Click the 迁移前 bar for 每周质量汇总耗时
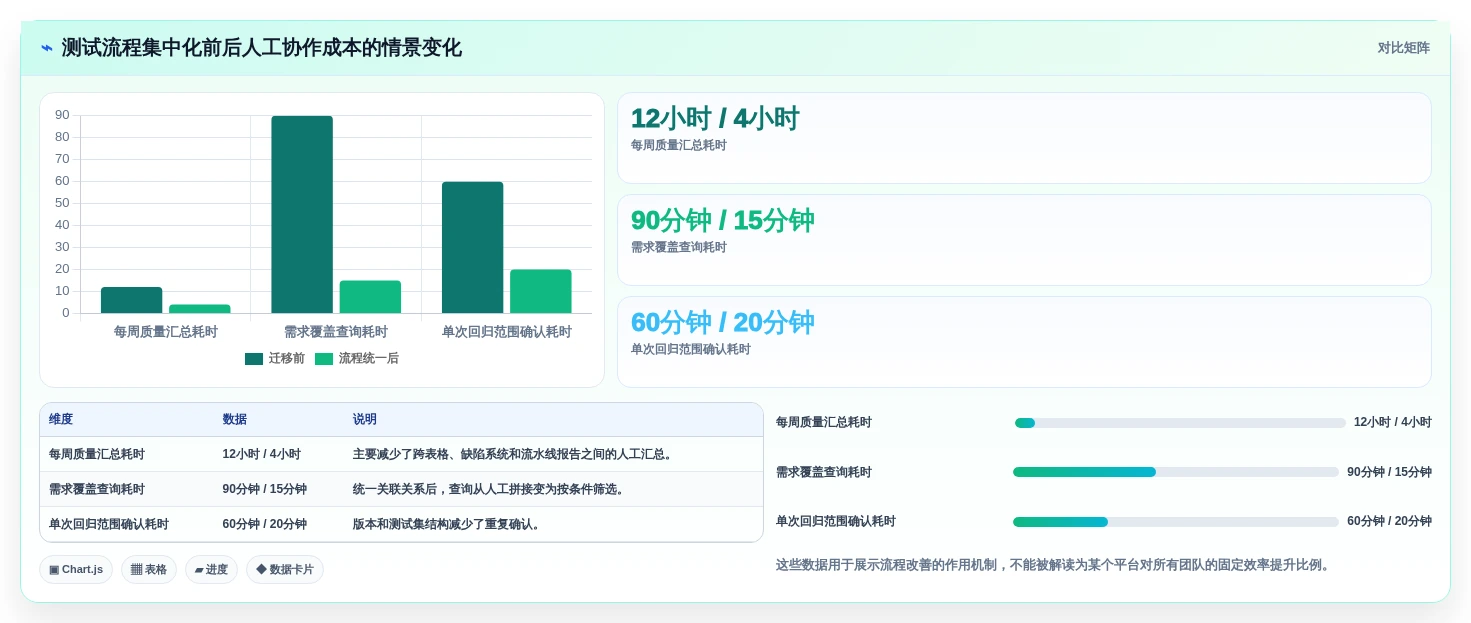Viewport: 1471px width, 623px height. pos(131,300)
